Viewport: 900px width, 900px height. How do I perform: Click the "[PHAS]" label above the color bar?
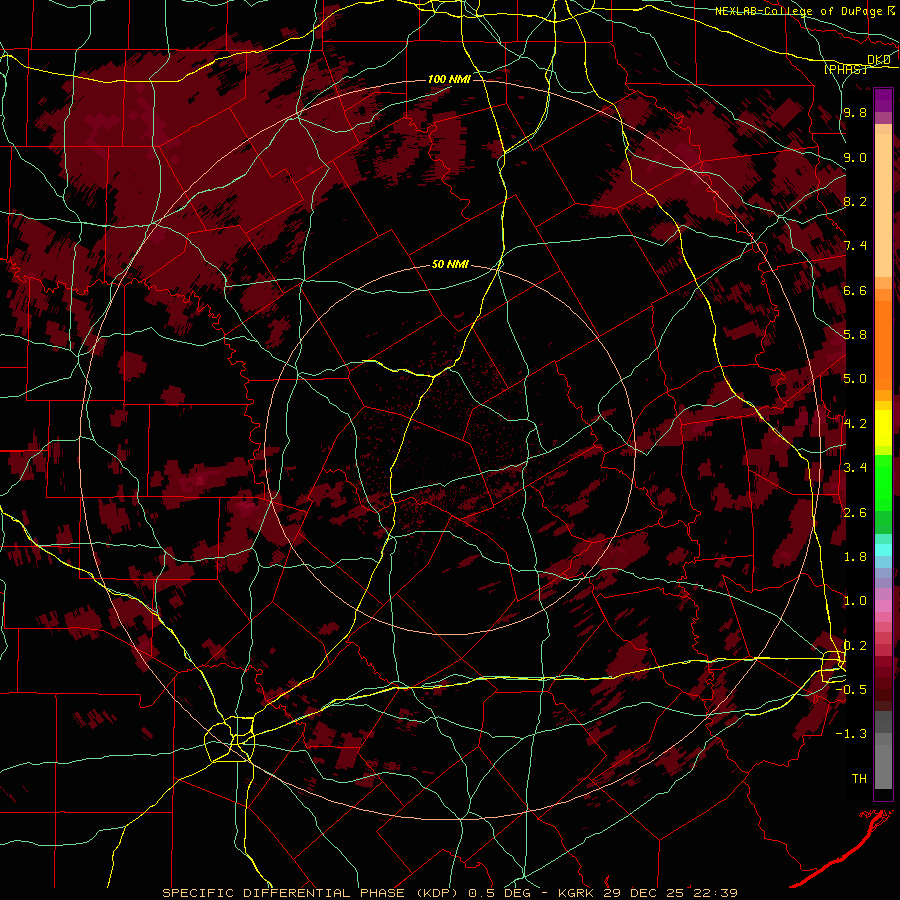845,69
